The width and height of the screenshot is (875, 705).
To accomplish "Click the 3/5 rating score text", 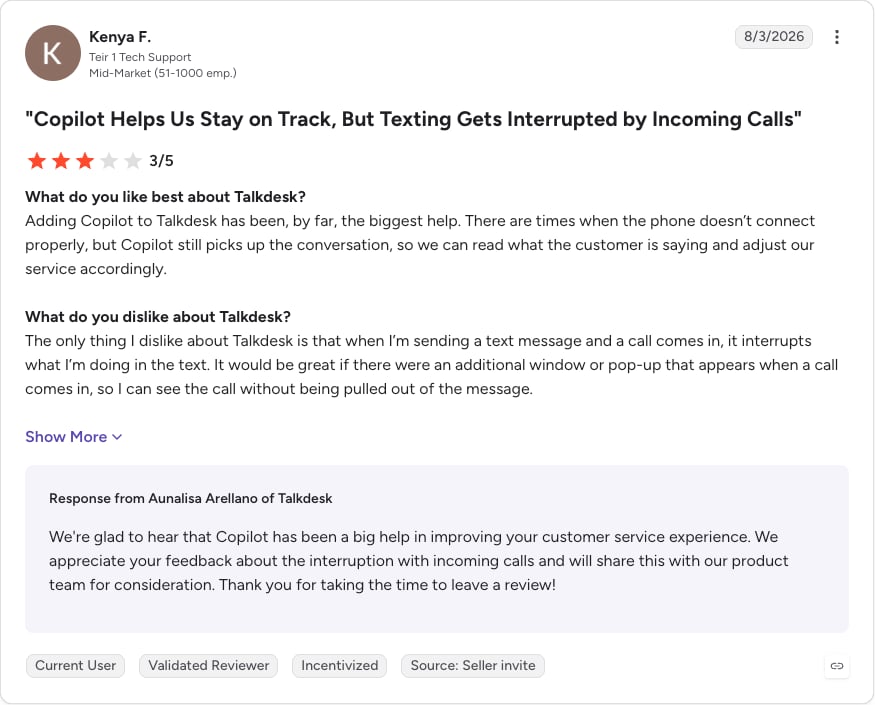I will [161, 161].
